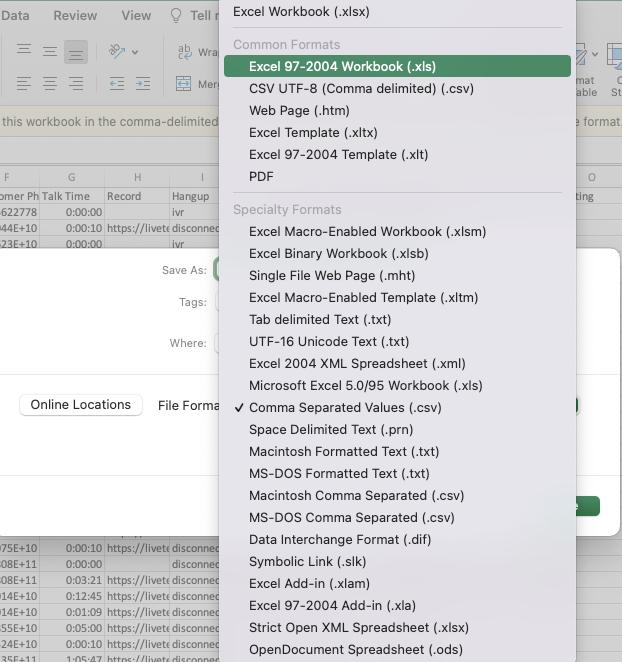Decrease indent of cell
The width and height of the screenshot is (622, 662).
pyautogui.click(x=117, y=83)
